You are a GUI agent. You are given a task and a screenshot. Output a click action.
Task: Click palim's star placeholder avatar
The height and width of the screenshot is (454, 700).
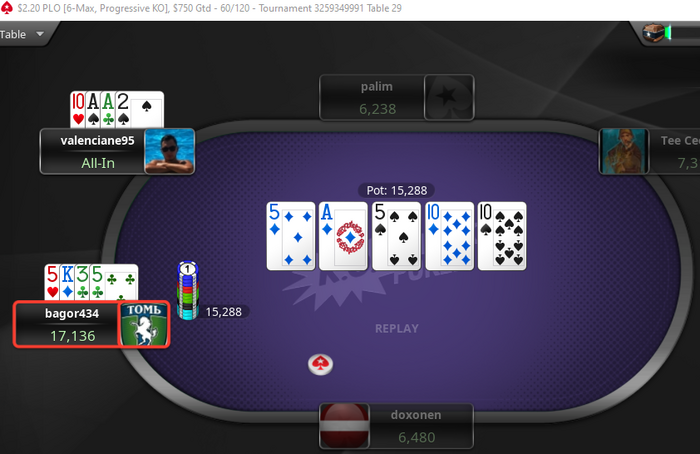pyautogui.click(x=449, y=97)
